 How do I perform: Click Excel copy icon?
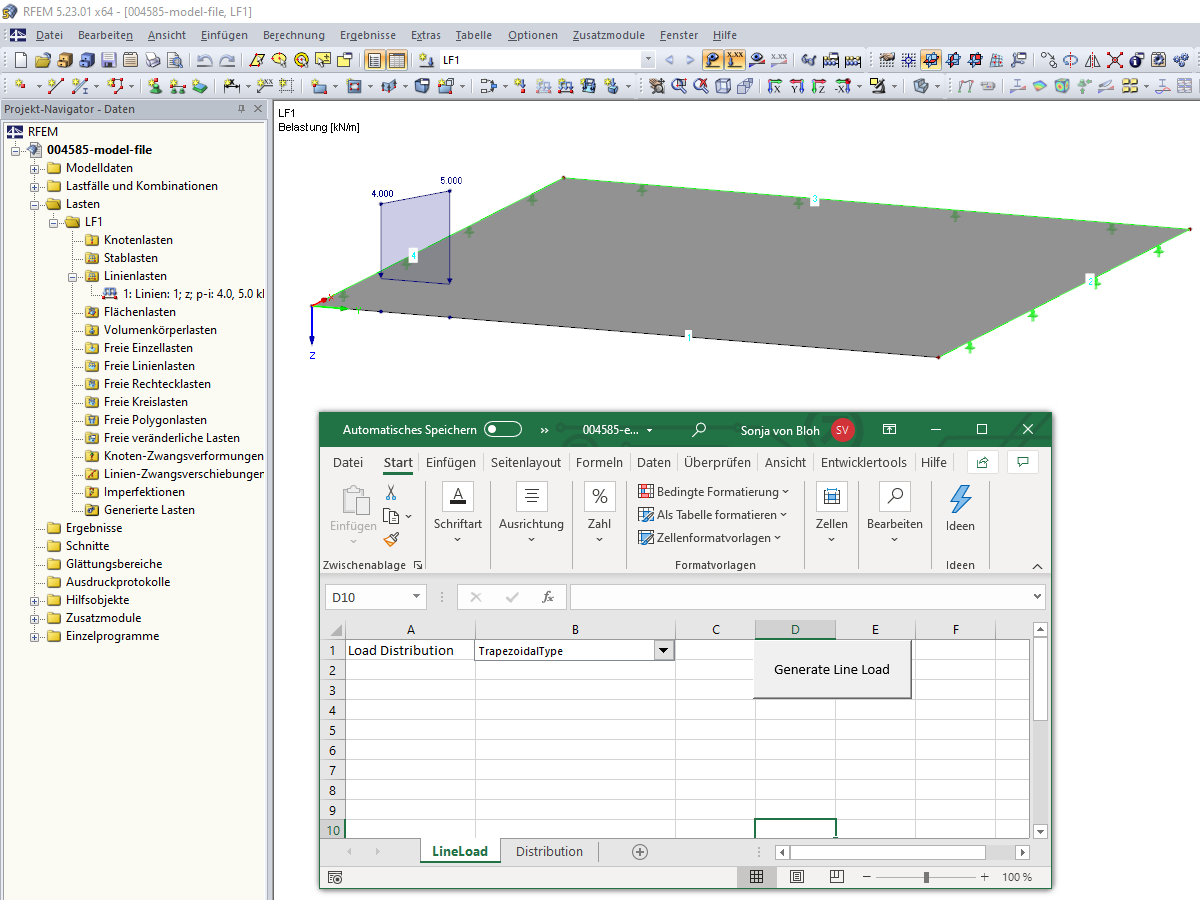tap(391, 516)
